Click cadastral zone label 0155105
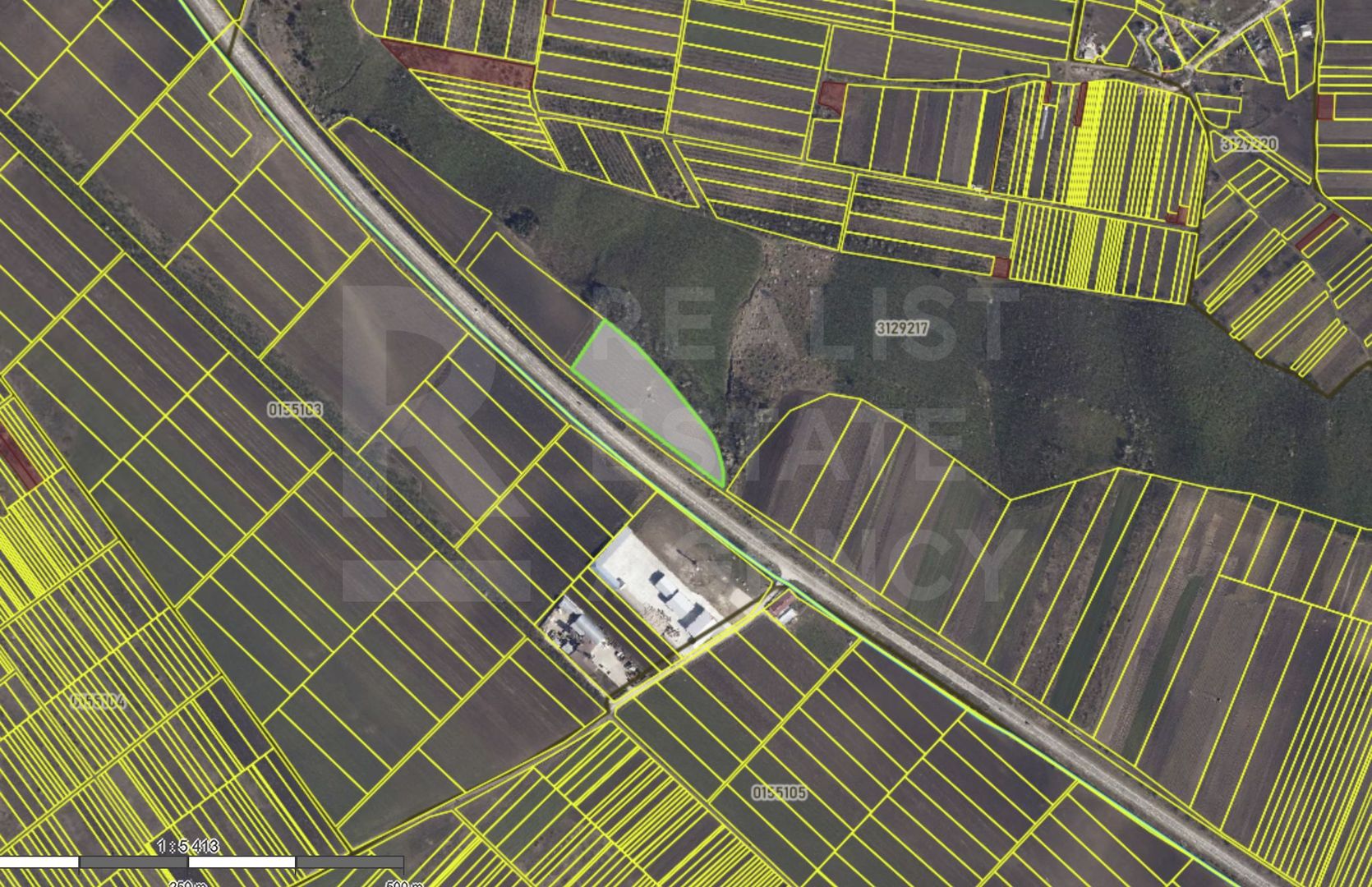The width and height of the screenshot is (1372, 887). (x=779, y=793)
